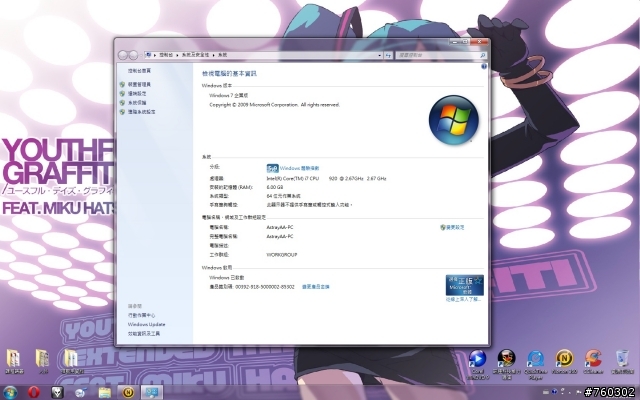
Task: Click the yellow Norton taskbar icon
Action: [128, 392]
